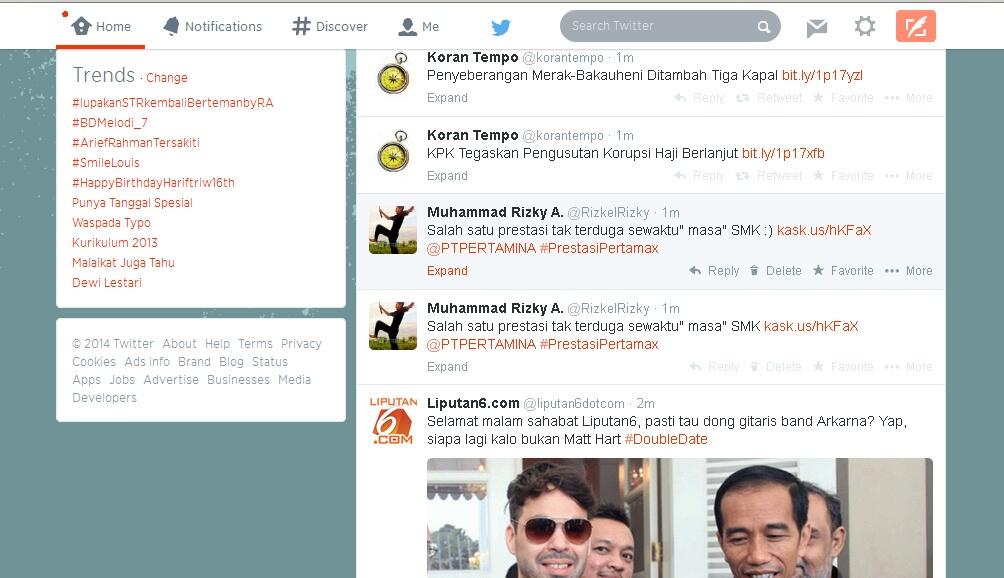Open Koran Tempo avatar on Penyeberangan tweet
Screen dimensions: 1004x578
coord(393,73)
